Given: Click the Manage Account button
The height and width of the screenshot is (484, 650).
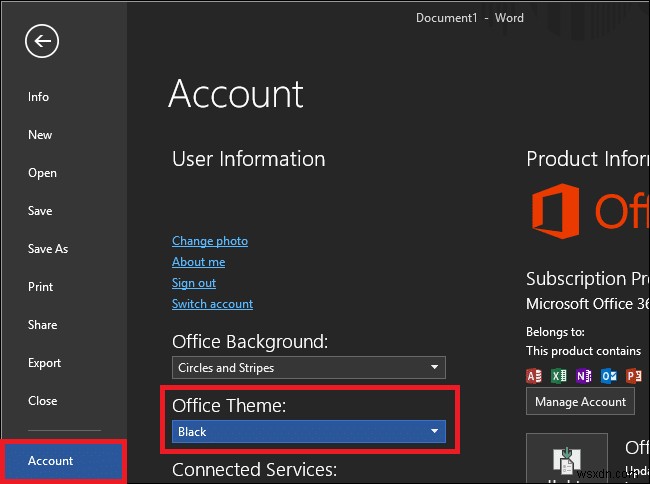Looking at the screenshot, I should point(580,402).
